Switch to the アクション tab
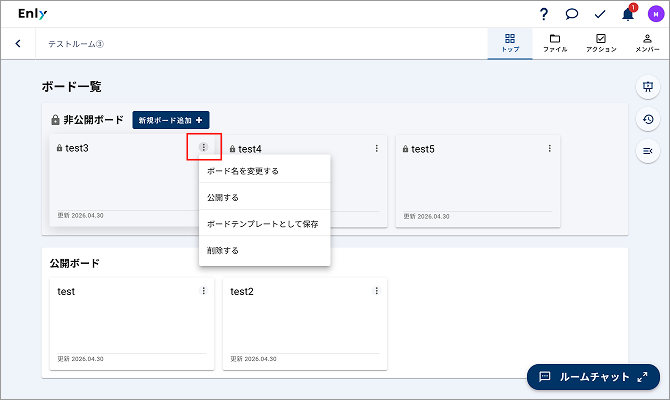Screen dimensions: 670x400 coord(601,43)
